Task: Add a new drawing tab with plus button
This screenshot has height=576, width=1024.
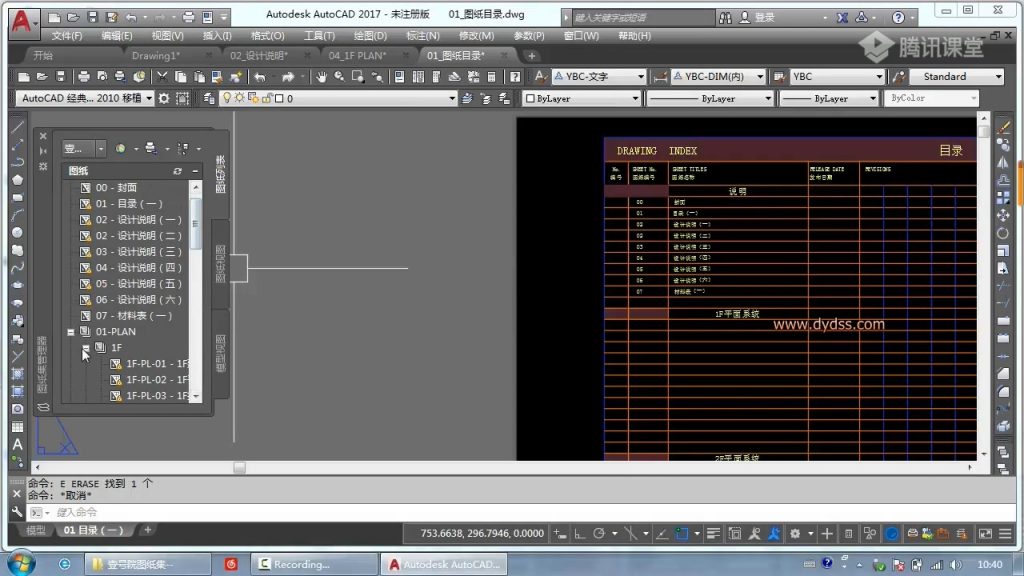Action: [532, 56]
